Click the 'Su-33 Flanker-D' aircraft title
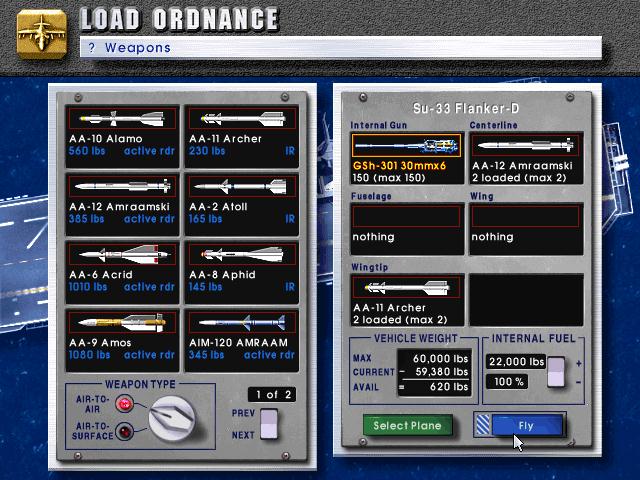The image size is (640, 480). [x=466, y=109]
